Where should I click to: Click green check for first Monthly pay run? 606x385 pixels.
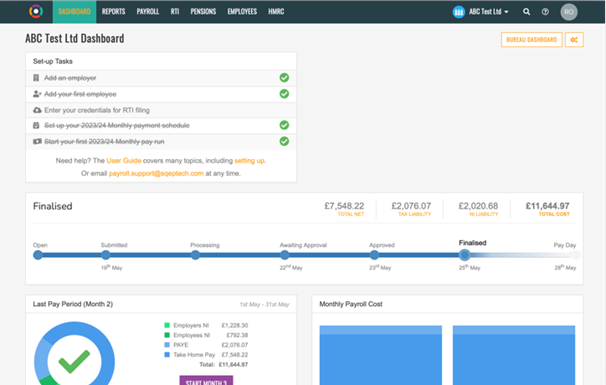[284, 141]
